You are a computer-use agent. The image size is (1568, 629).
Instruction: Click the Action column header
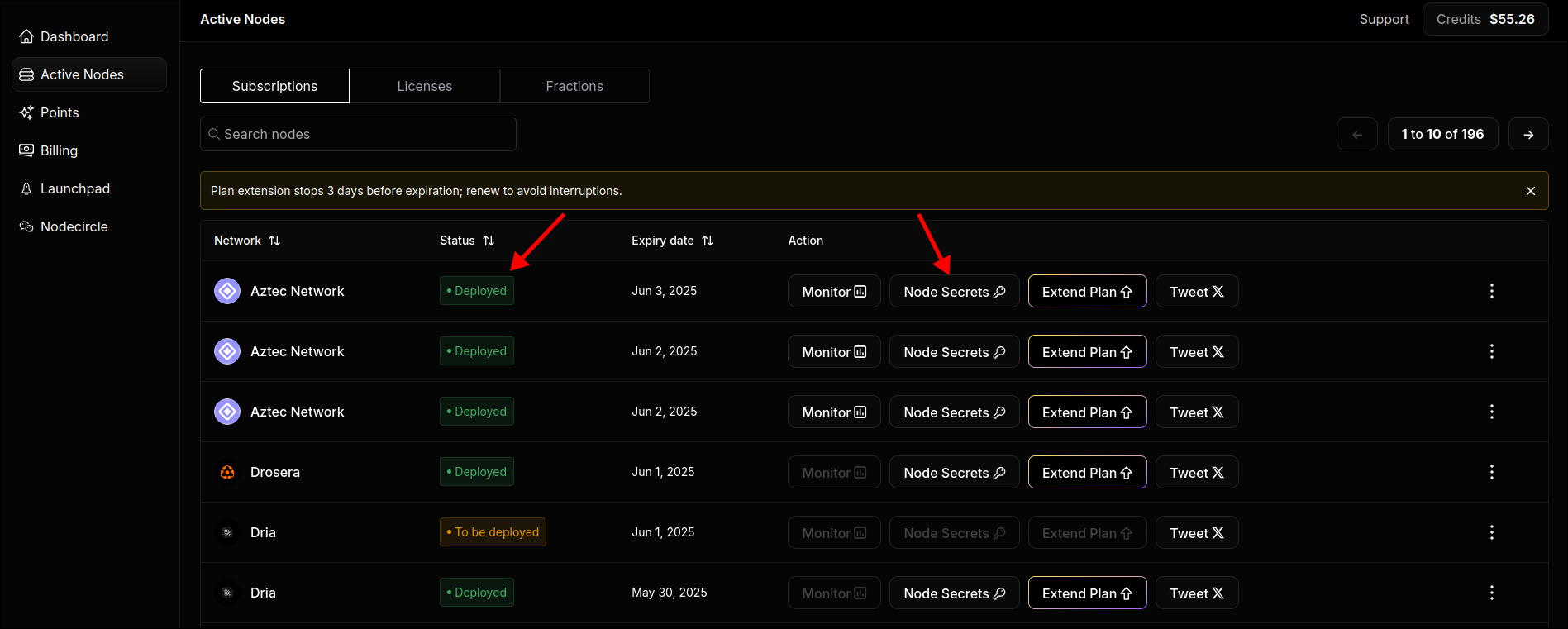pos(806,241)
